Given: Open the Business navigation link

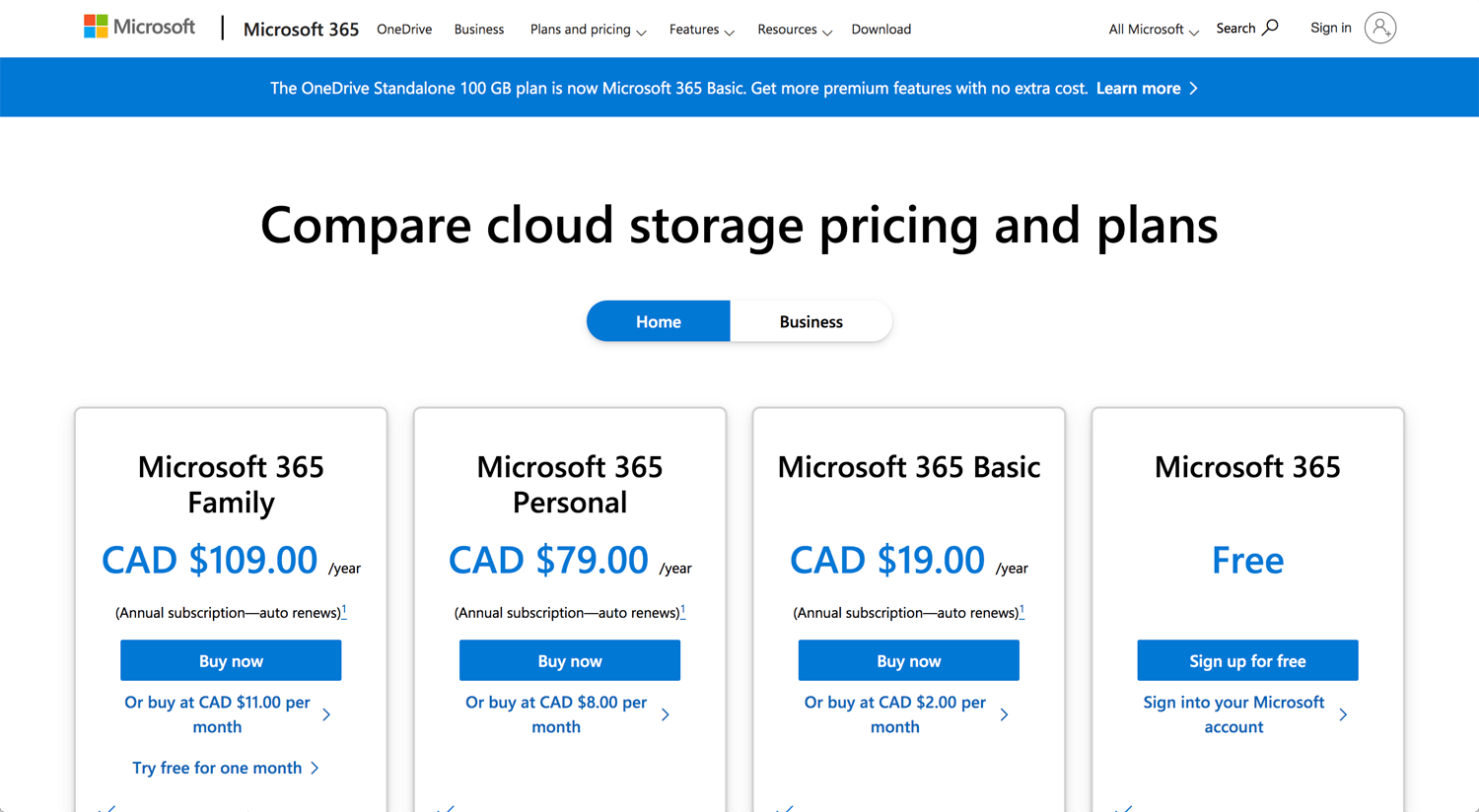Looking at the screenshot, I should click(x=479, y=29).
